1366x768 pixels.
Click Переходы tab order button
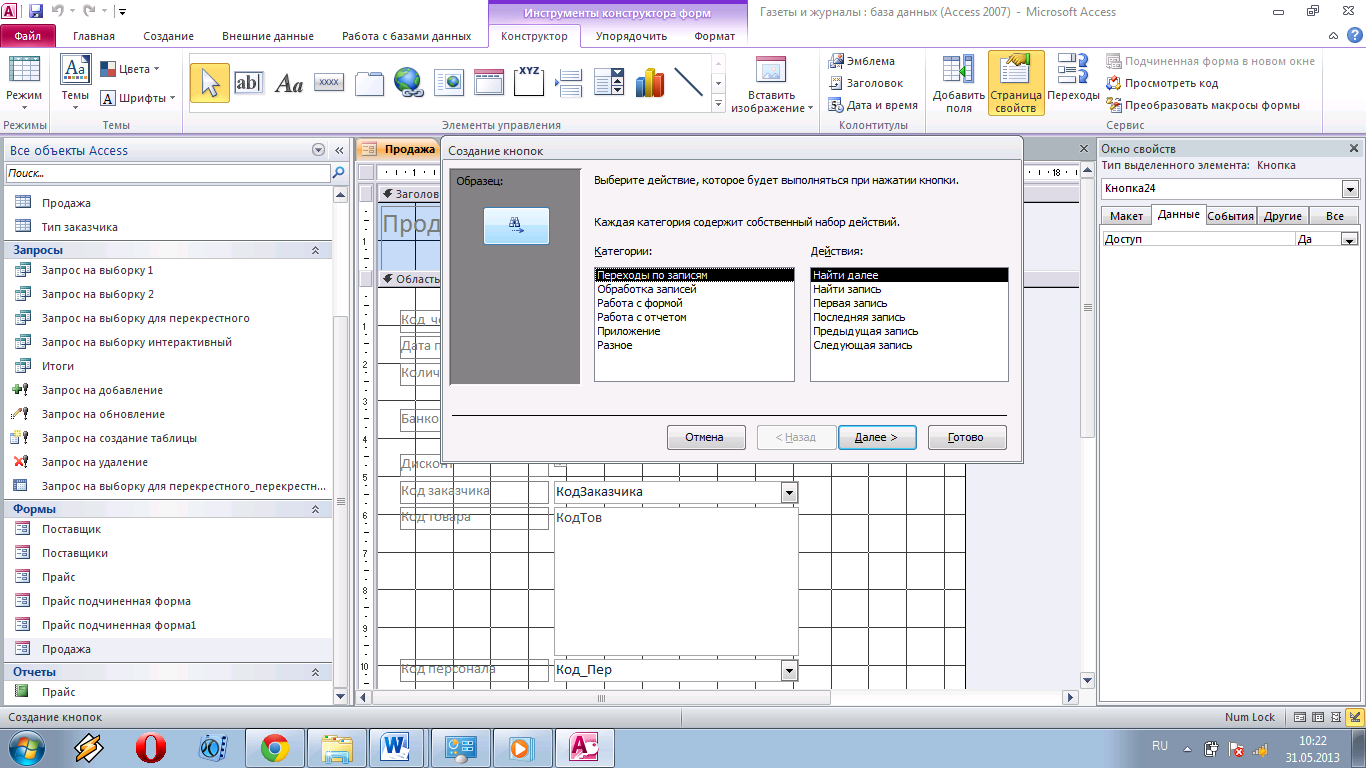1073,83
